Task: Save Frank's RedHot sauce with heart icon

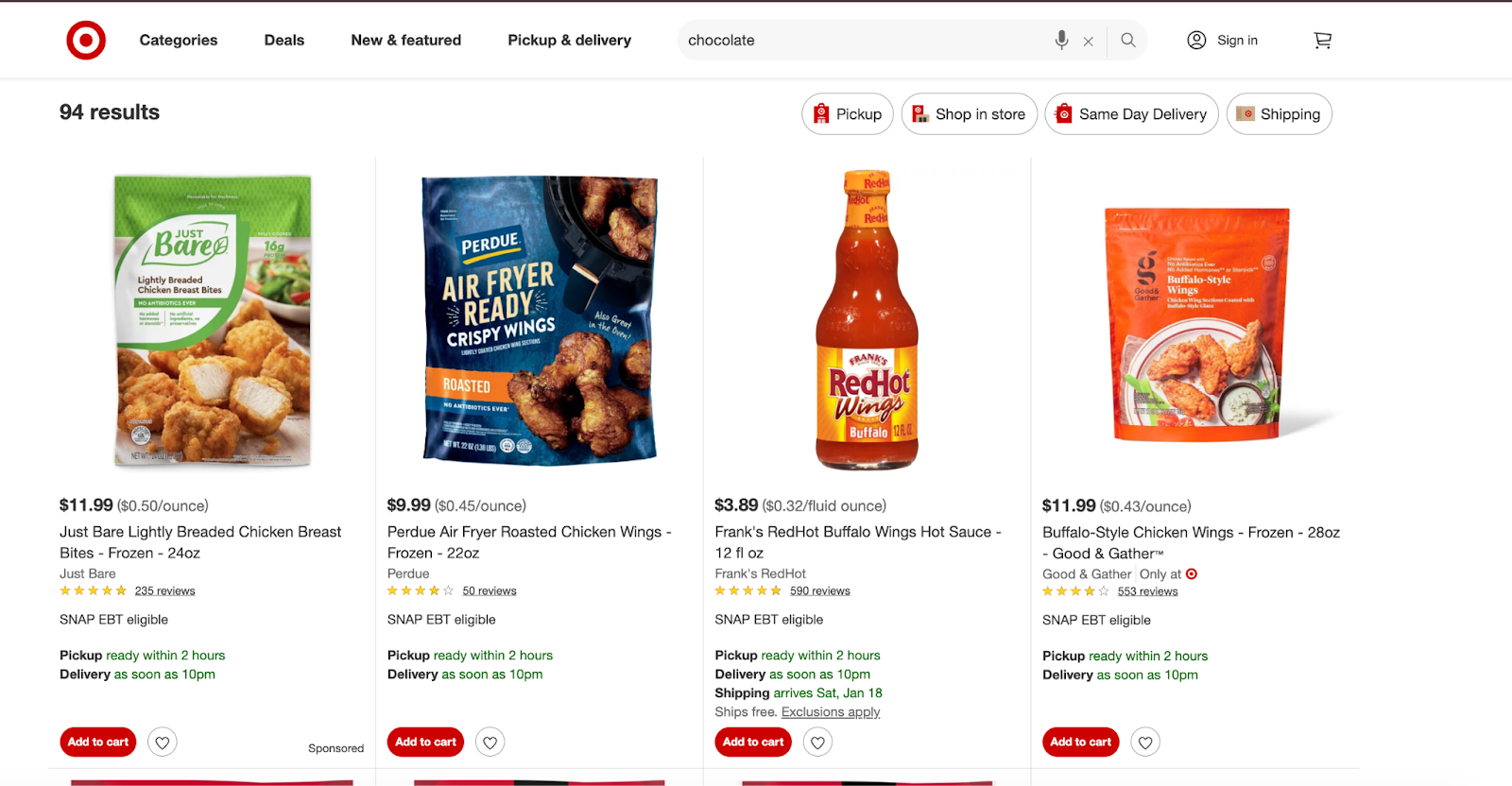Action: click(818, 743)
